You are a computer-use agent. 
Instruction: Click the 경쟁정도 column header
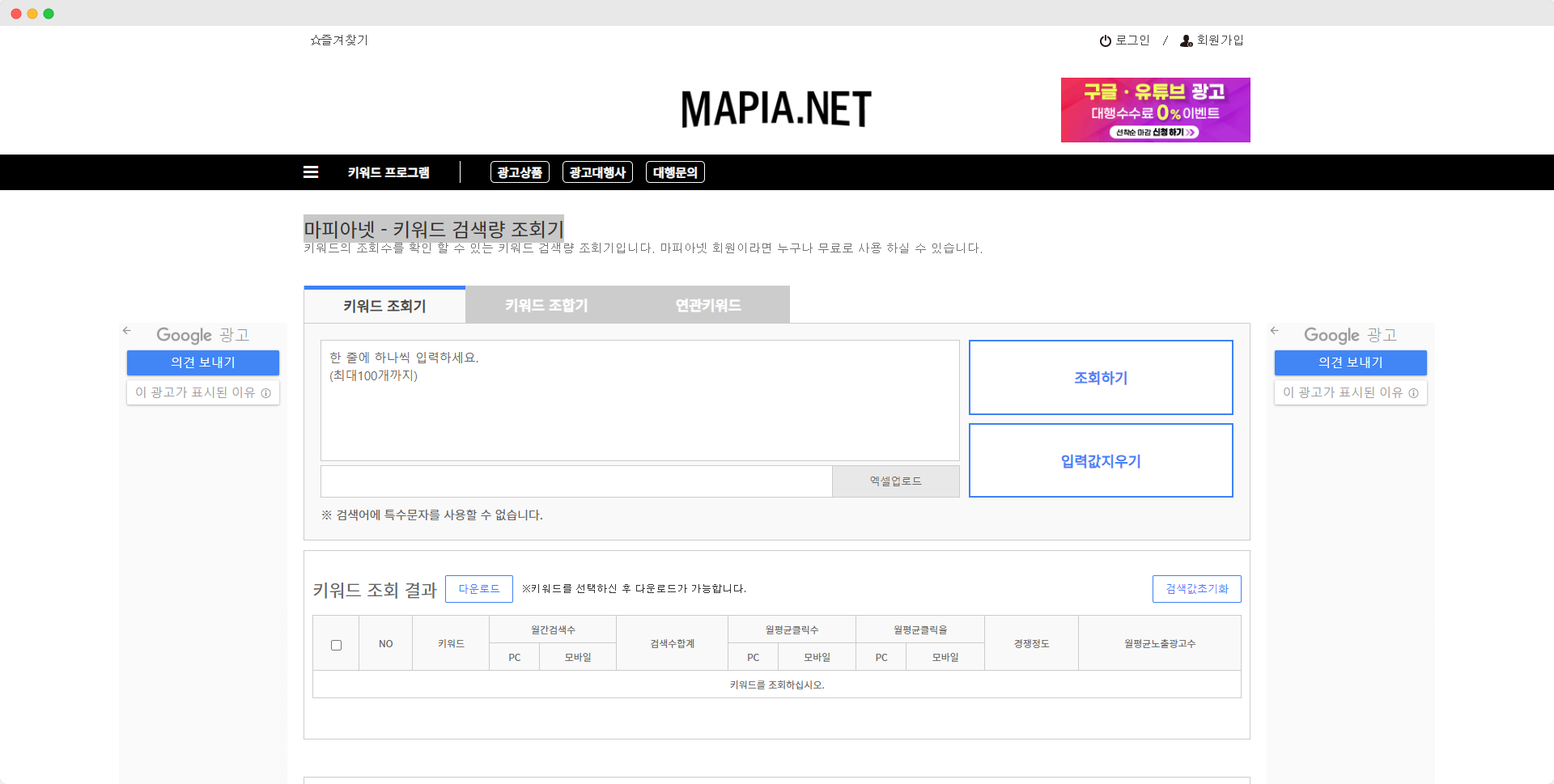pyautogui.click(x=1031, y=644)
